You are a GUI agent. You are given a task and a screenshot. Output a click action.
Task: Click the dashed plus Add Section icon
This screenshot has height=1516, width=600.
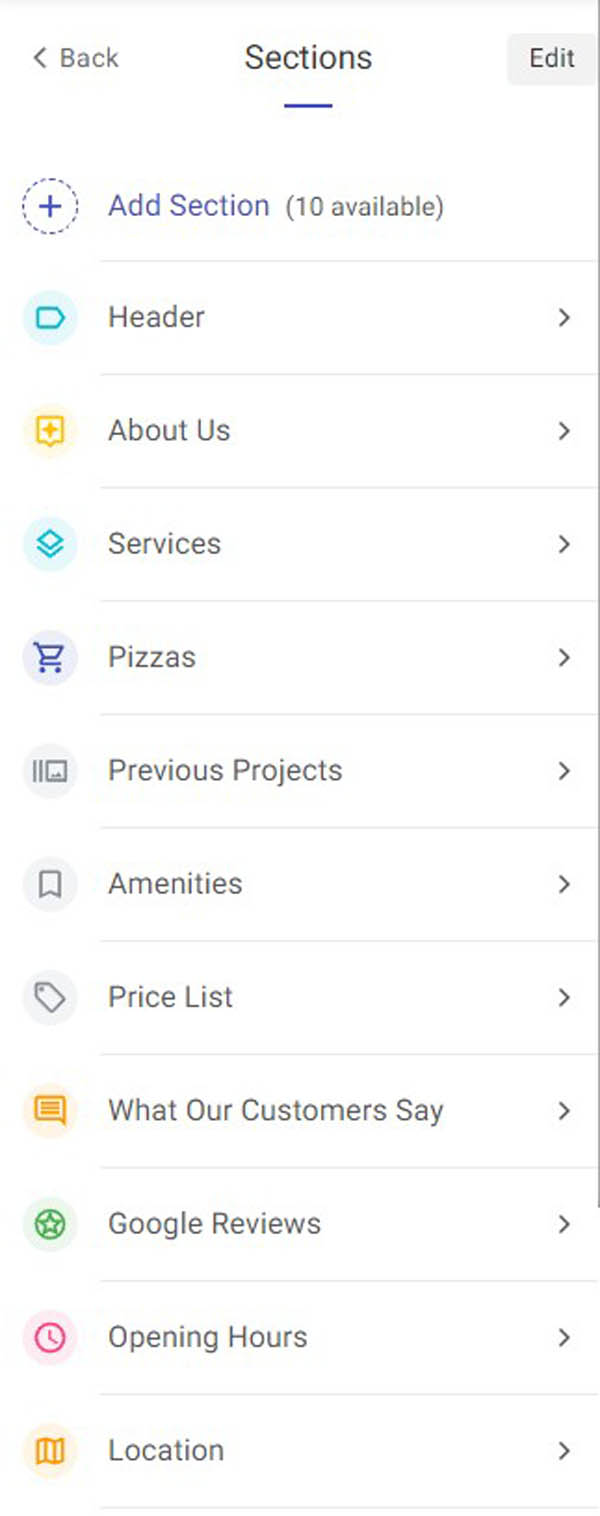tap(50, 206)
